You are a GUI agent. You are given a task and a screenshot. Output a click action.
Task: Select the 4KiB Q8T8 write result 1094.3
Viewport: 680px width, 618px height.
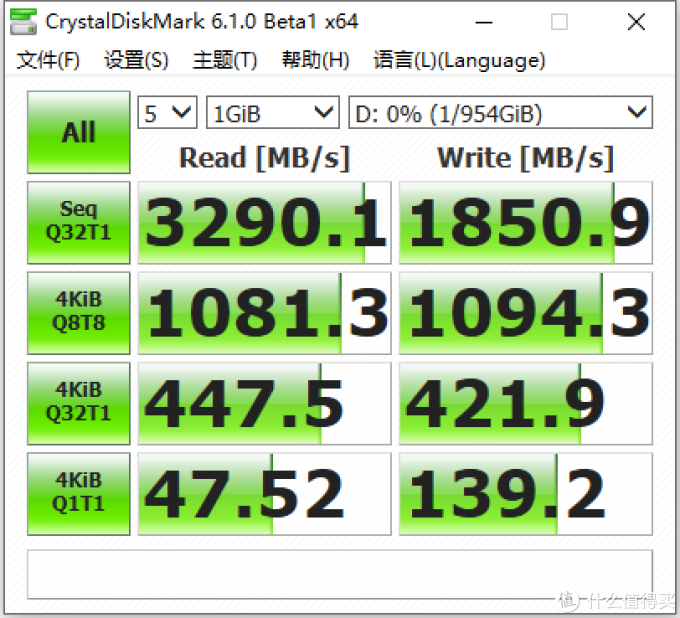point(526,313)
